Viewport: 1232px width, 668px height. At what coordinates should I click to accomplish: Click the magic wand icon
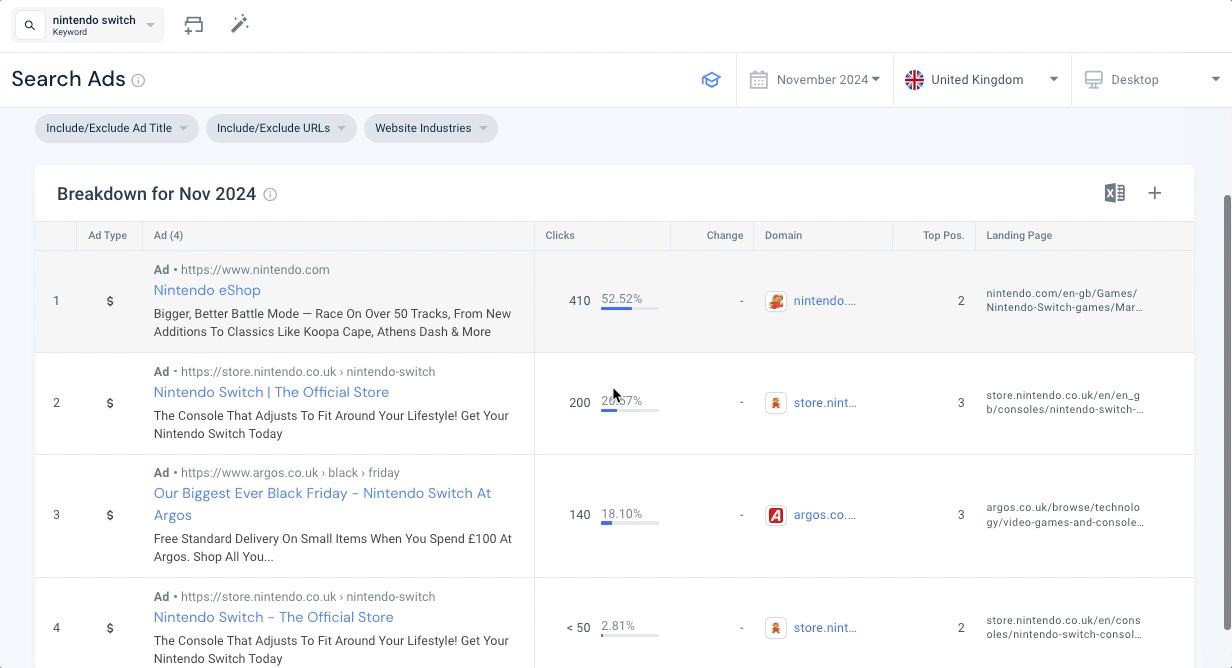[x=239, y=24]
